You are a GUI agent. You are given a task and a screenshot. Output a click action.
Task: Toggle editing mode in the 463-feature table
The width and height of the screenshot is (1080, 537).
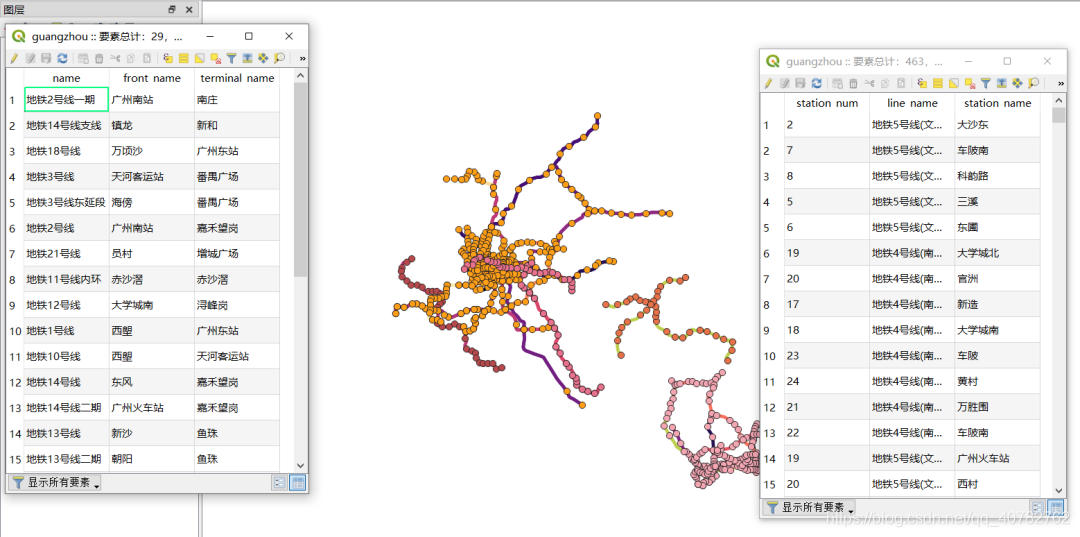768,83
